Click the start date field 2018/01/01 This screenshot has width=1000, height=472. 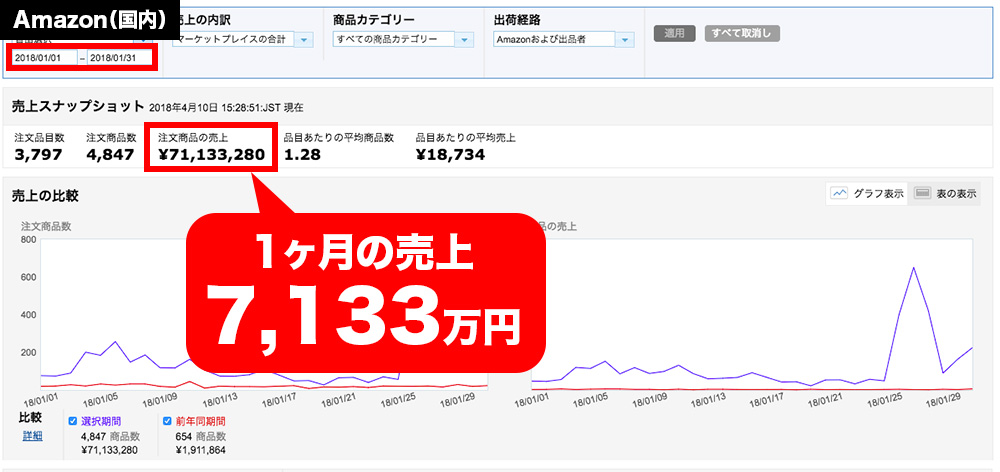point(45,58)
